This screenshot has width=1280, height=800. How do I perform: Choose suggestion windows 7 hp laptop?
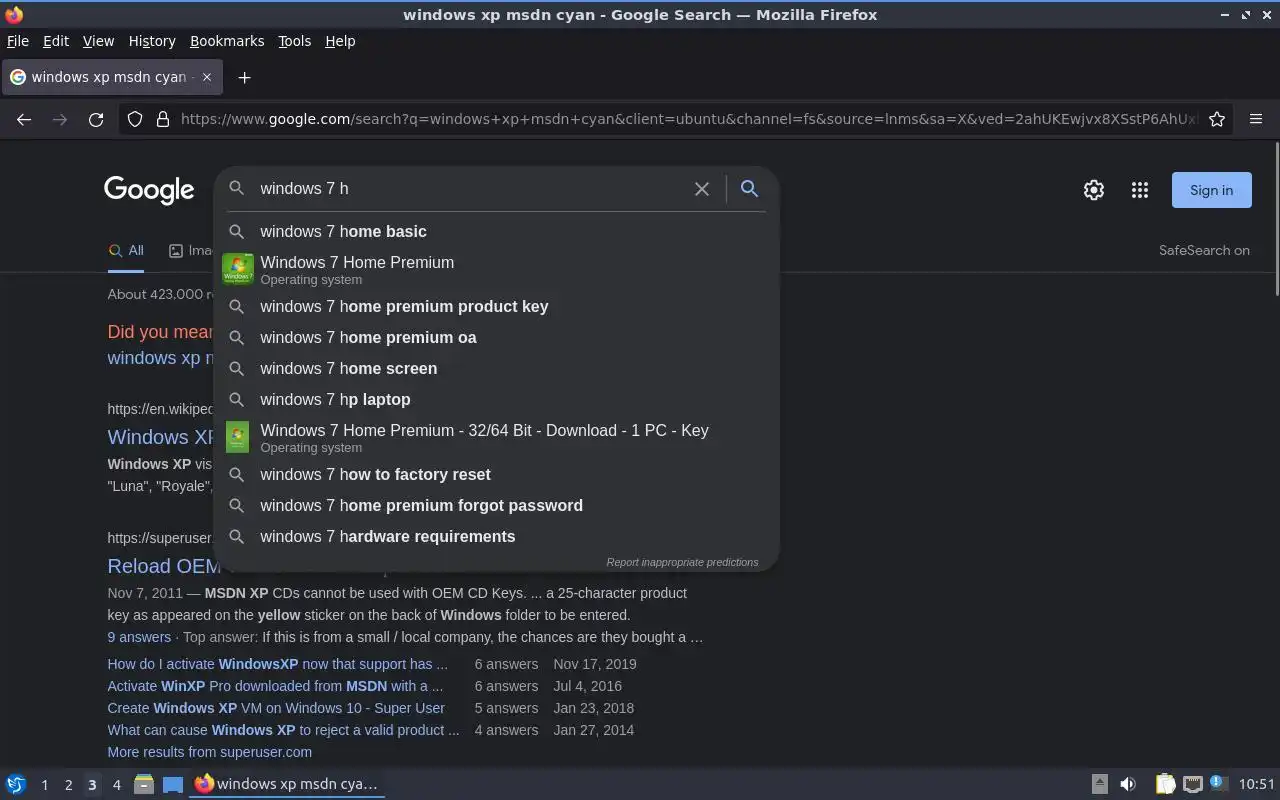[x=496, y=399]
